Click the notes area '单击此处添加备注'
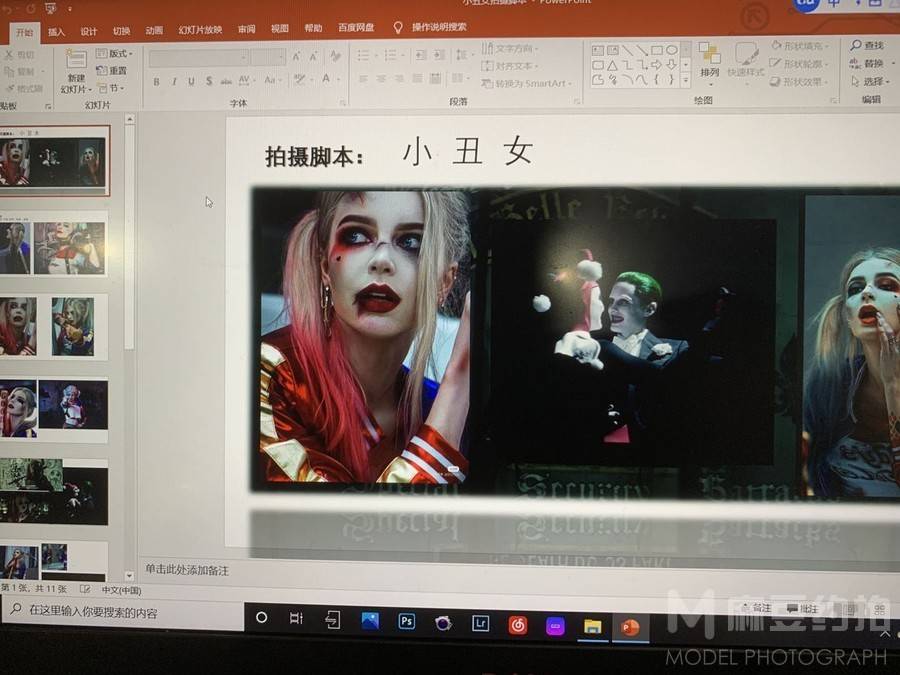The height and width of the screenshot is (675, 900). [187, 570]
